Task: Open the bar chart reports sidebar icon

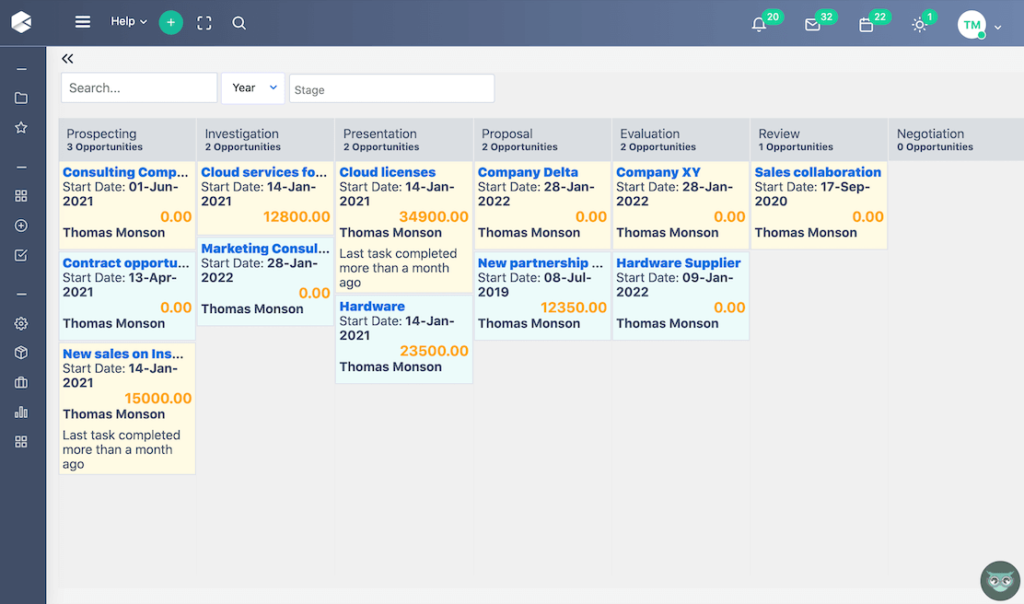Action: point(21,412)
